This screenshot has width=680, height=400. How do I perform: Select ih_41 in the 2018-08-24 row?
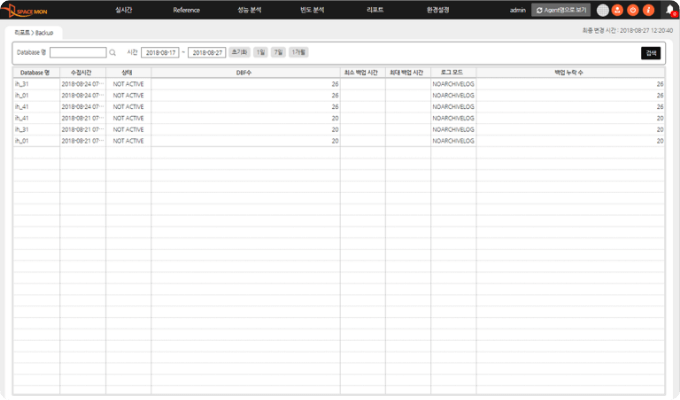(x=22, y=107)
